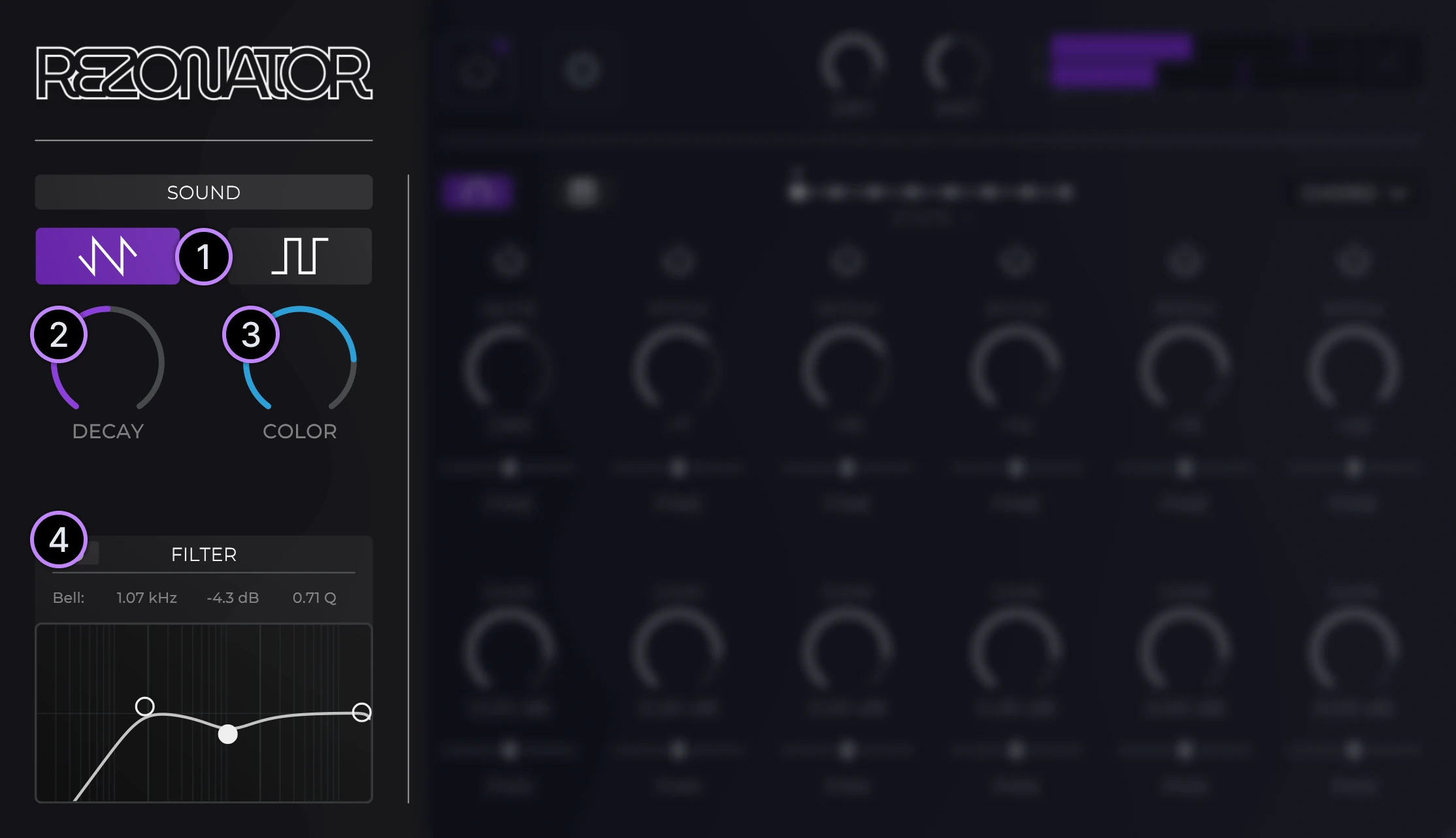This screenshot has height=838, width=1456.
Task: Toggle the noise waveform oscillator button
Action: pyautogui.click(x=107, y=256)
